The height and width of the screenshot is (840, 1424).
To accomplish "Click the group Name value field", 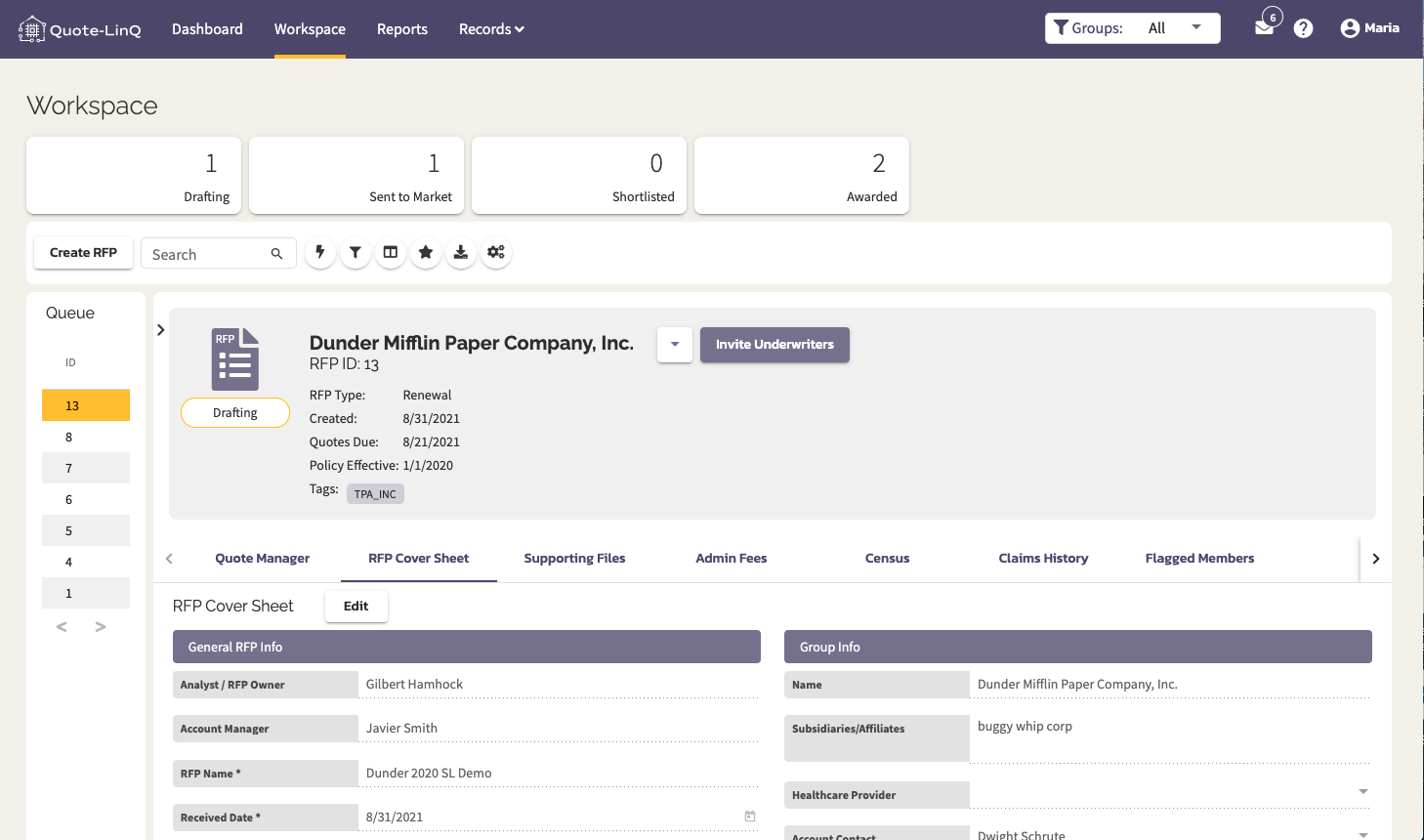I will (x=1170, y=685).
